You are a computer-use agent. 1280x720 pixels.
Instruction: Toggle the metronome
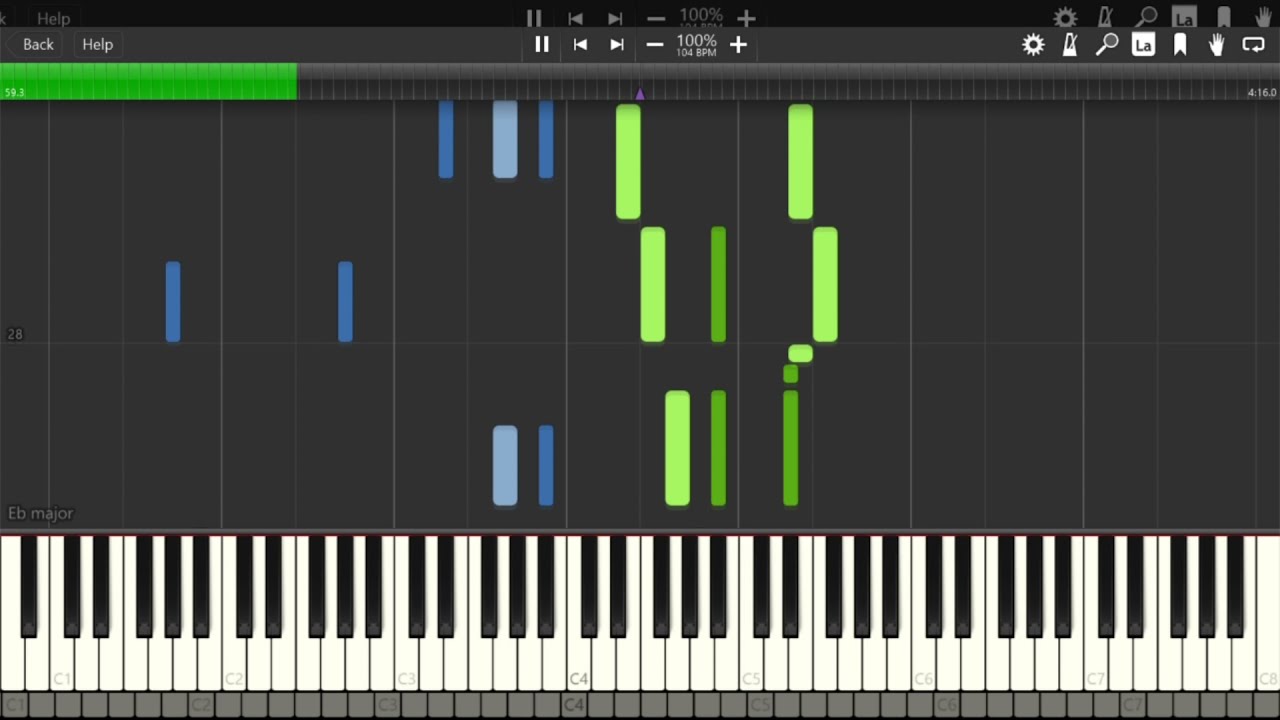1070,44
